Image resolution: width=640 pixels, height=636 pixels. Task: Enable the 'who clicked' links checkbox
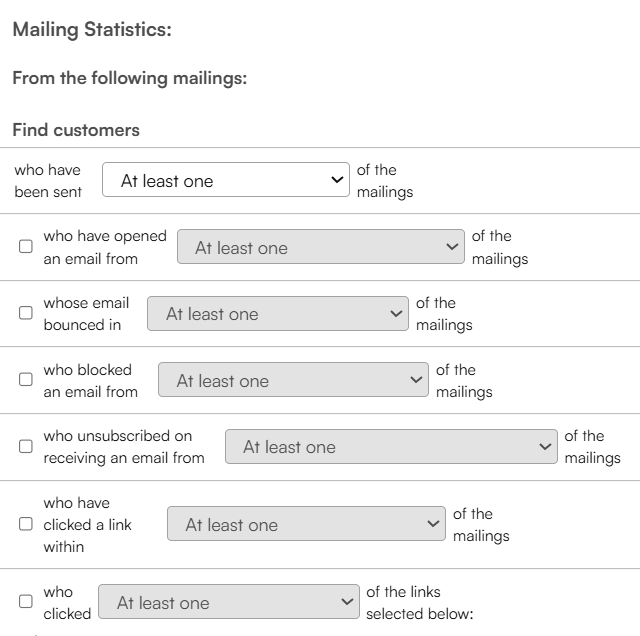(26, 601)
